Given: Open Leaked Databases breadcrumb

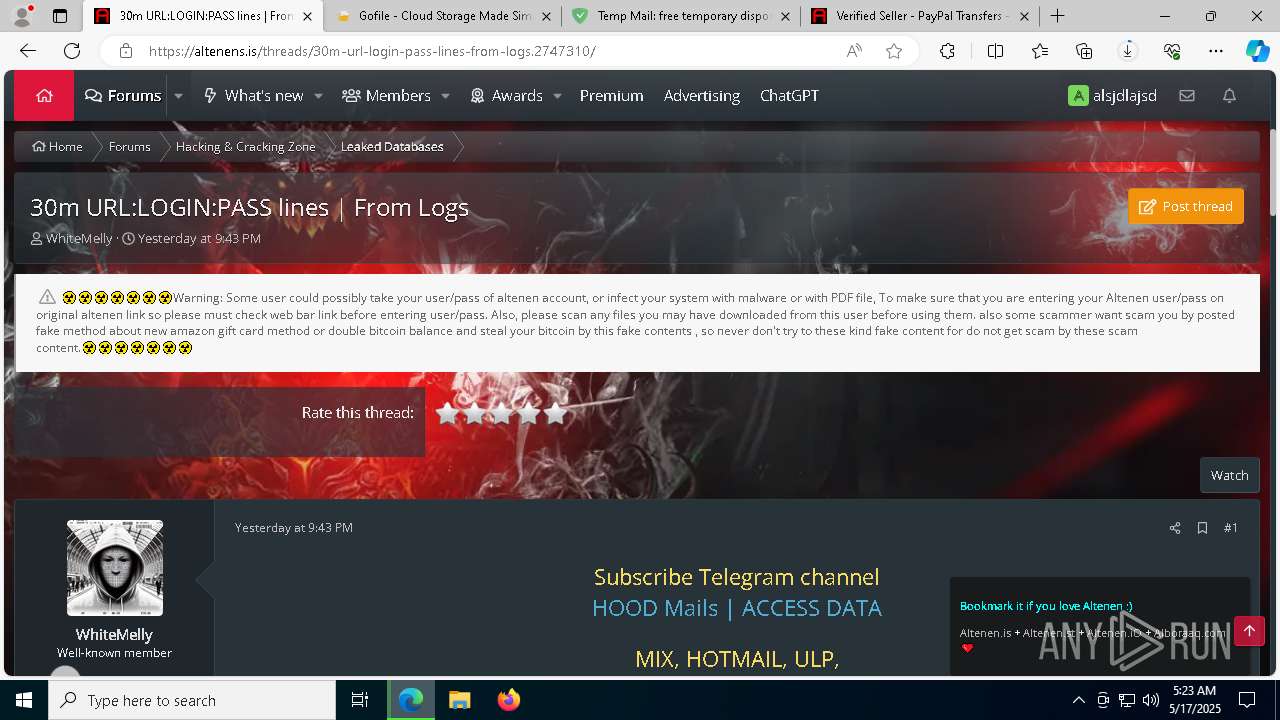Looking at the screenshot, I should coord(392,146).
